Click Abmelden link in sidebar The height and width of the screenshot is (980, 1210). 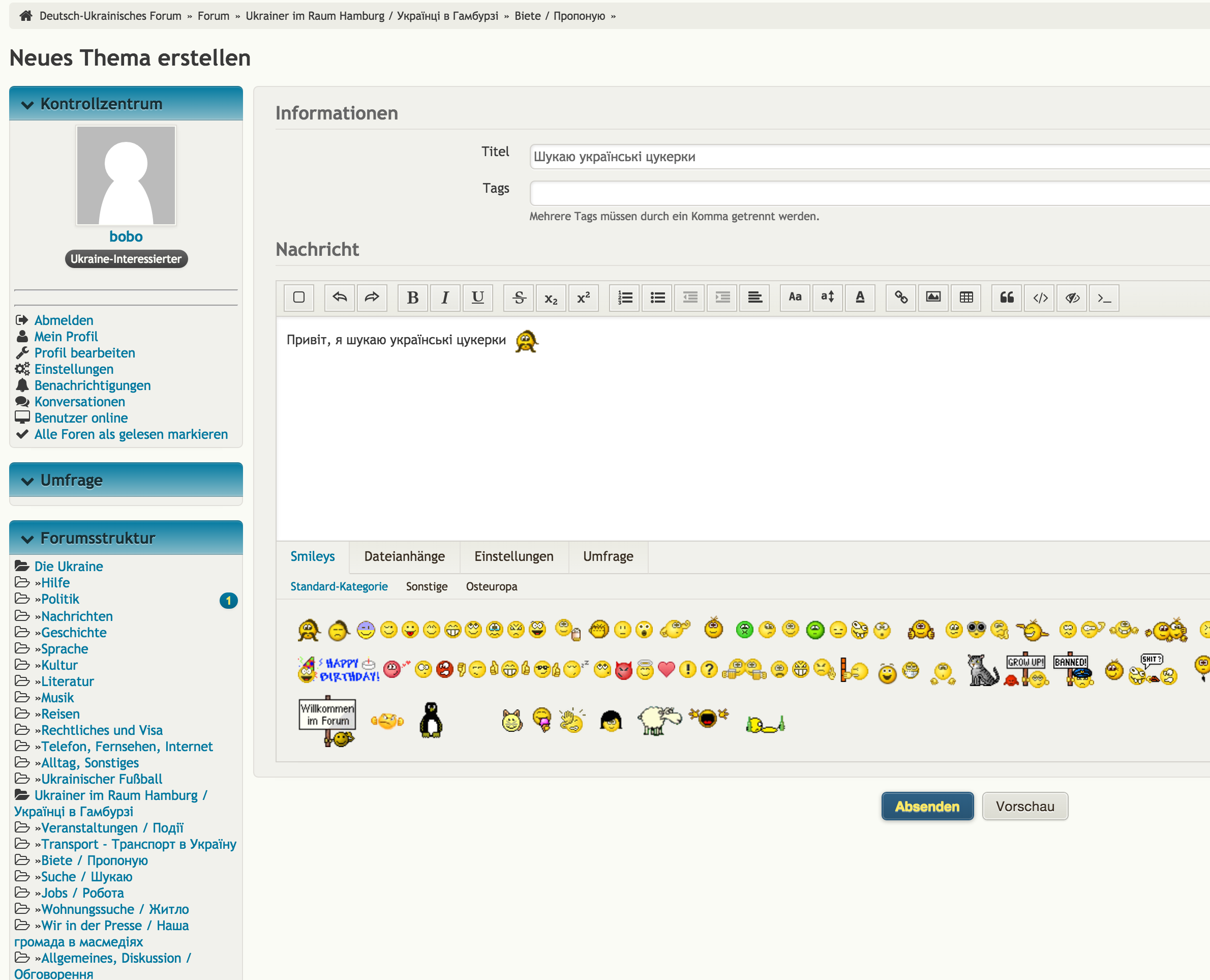click(64, 320)
